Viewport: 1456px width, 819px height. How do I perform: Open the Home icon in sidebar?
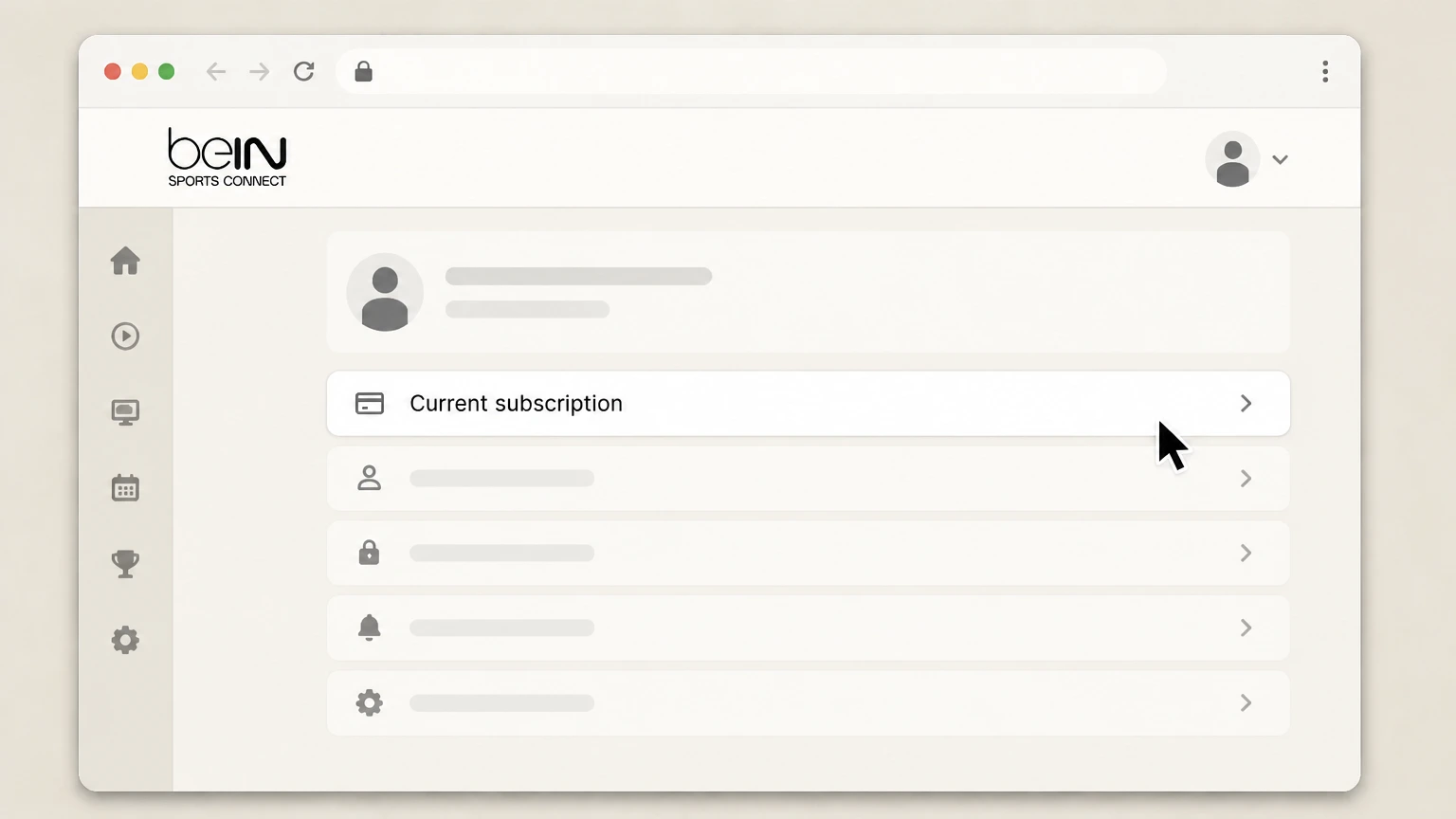[125, 261]
